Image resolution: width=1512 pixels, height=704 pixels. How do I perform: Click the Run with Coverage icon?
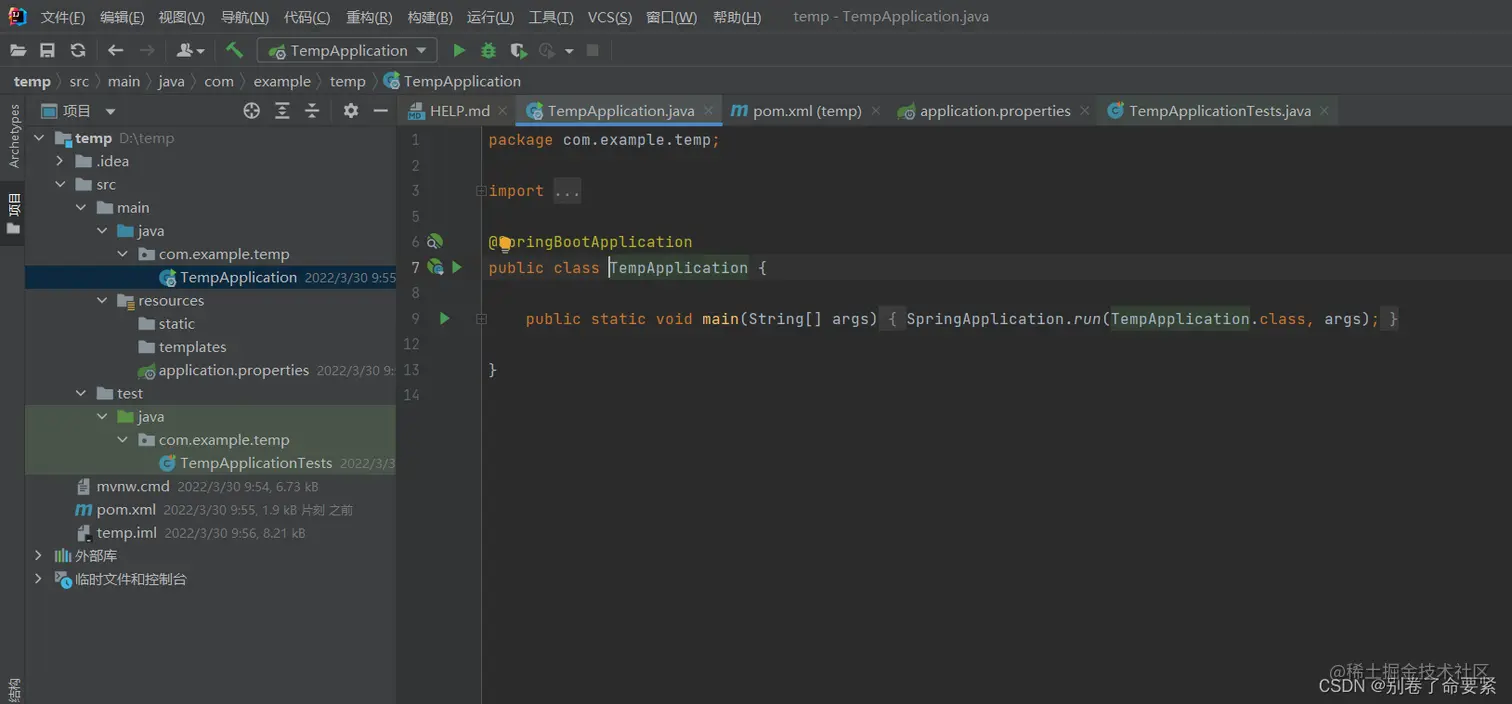518,50
